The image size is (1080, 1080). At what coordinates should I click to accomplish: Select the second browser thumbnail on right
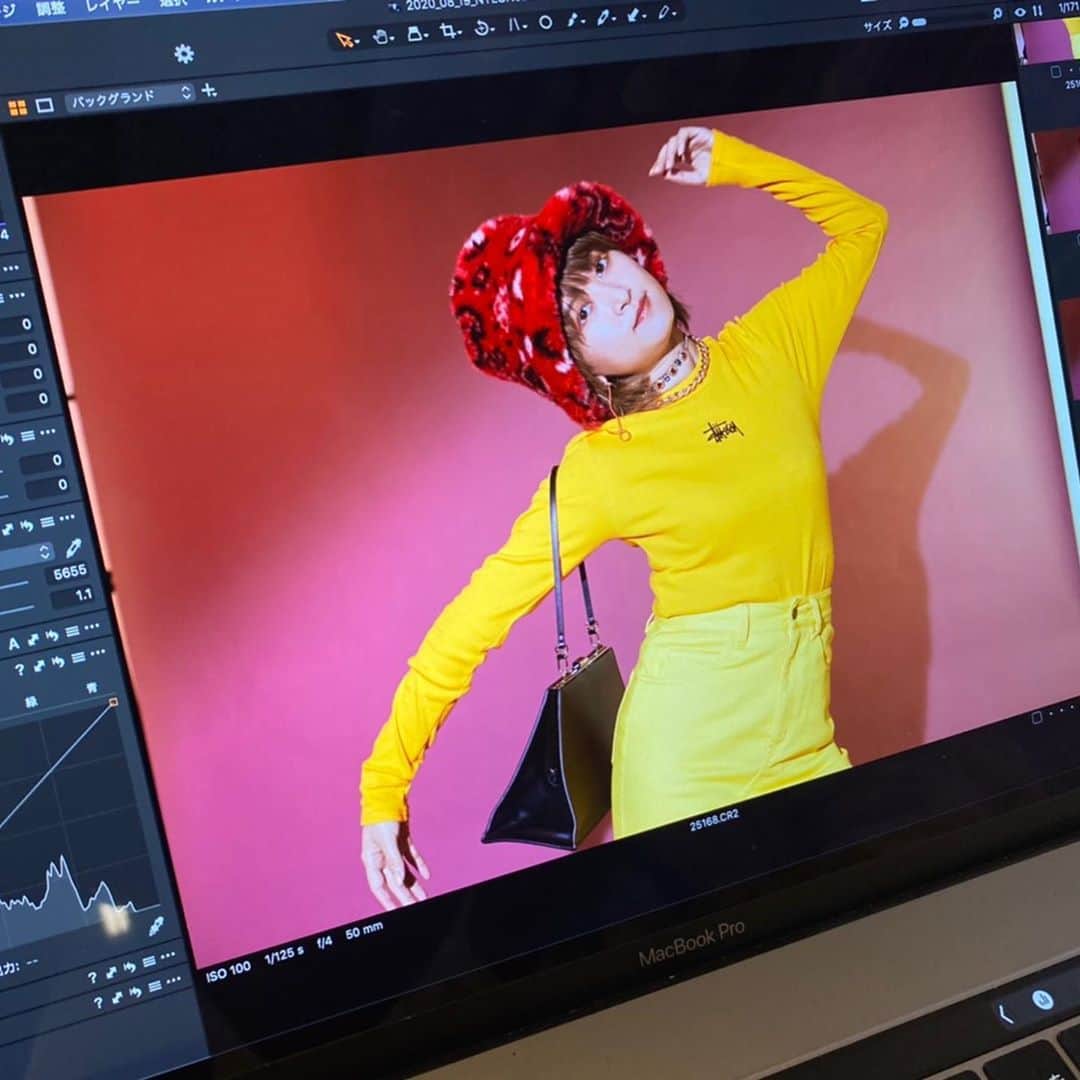(1057, 180)
